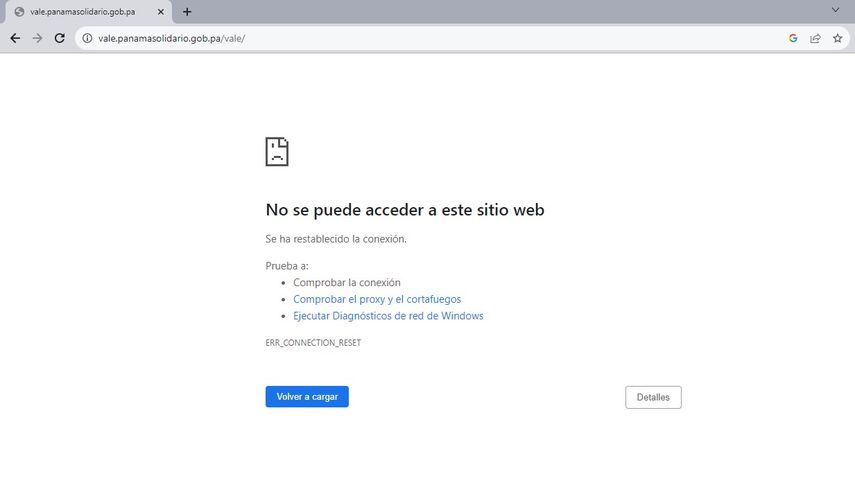Click the globe favicon on the tab
The width and height of the screenshot is (855, 503).
point(19,12)
